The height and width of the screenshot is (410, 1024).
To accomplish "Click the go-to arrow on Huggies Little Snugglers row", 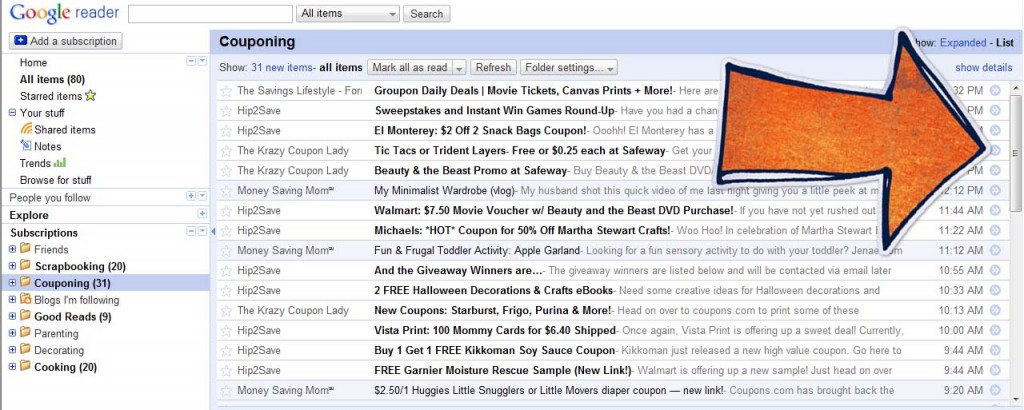I will 995,390.
